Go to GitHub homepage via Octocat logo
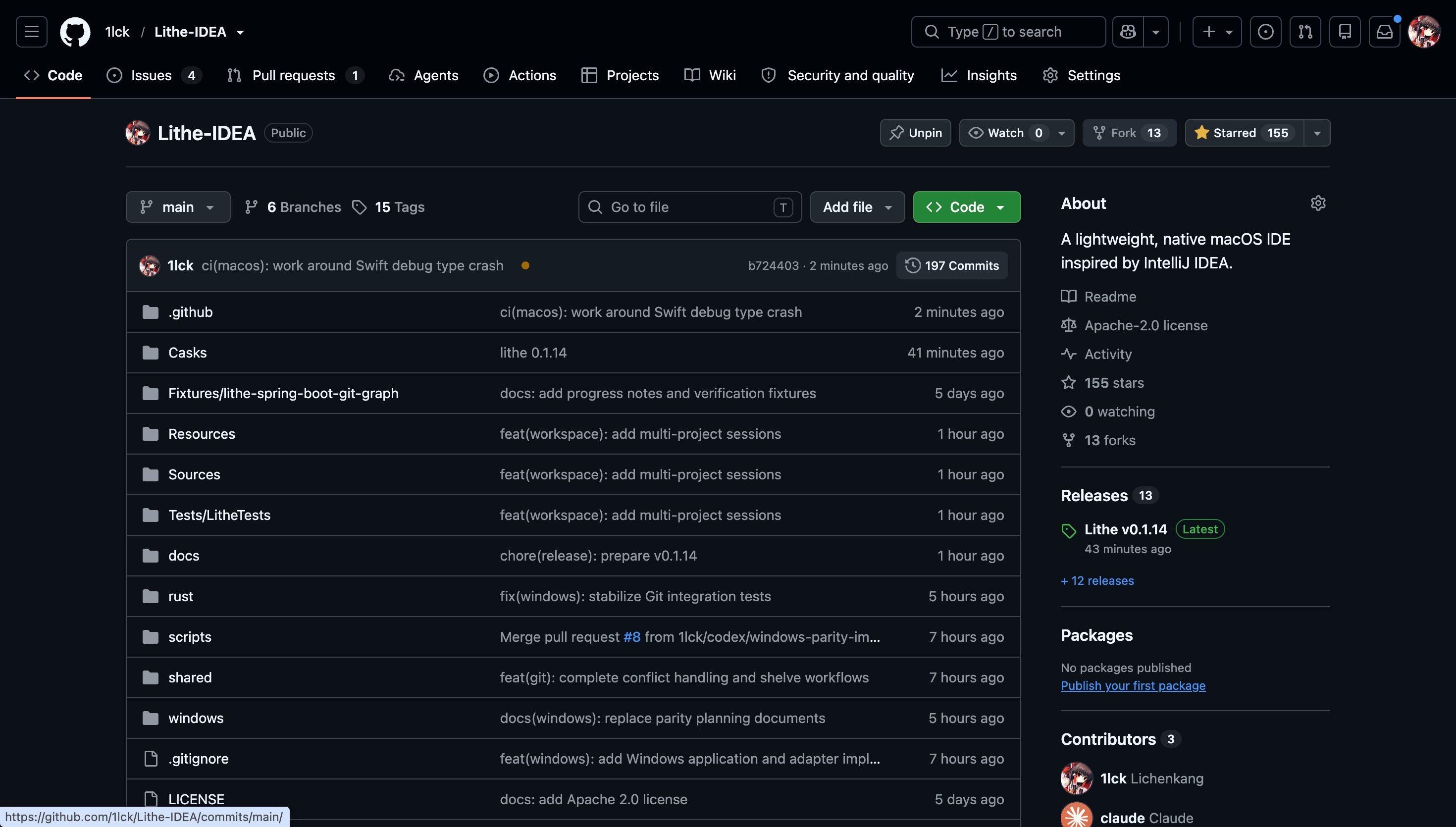Screen dimensions: 1456x827 (75, 32)
